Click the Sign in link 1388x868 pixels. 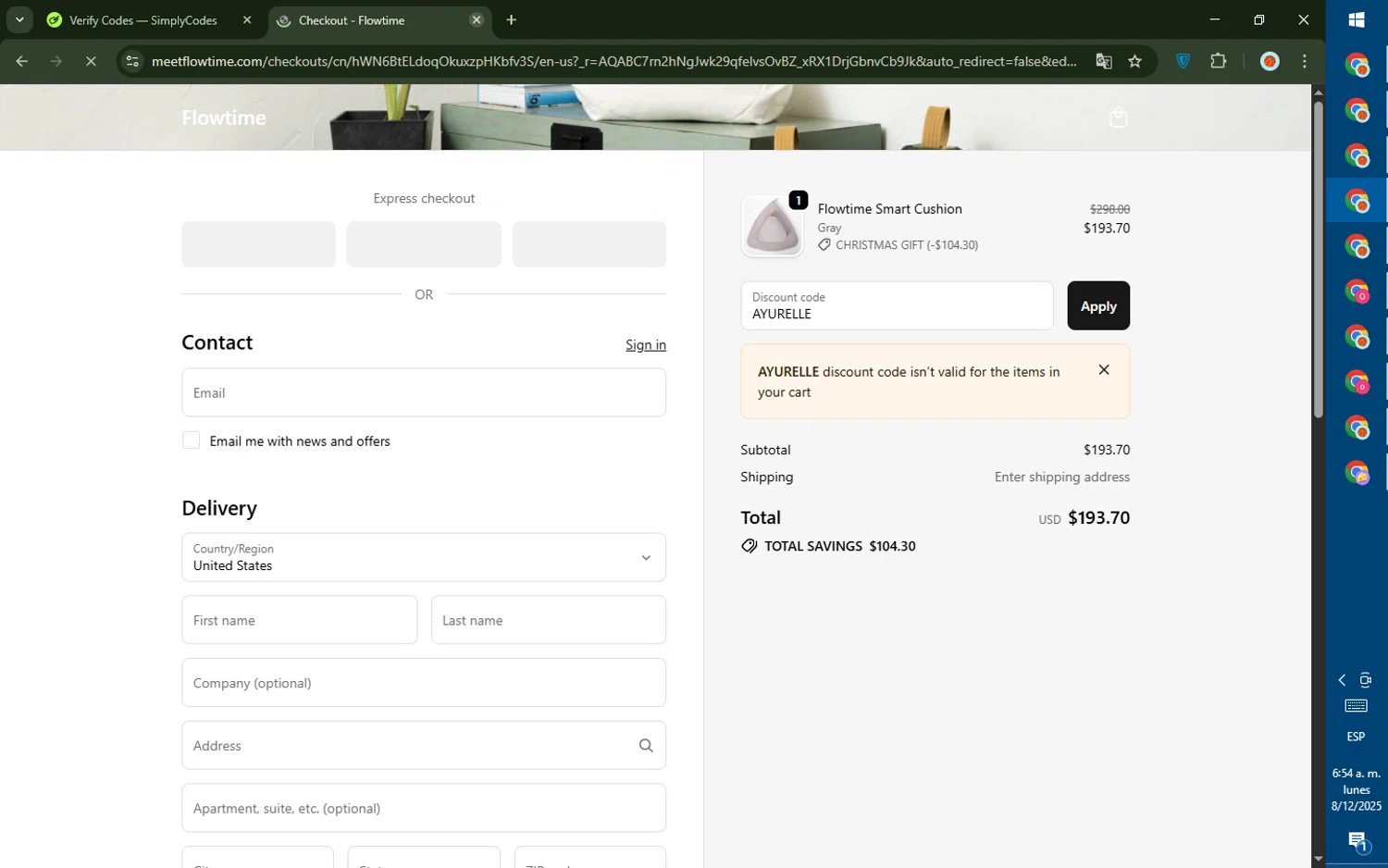646,344
